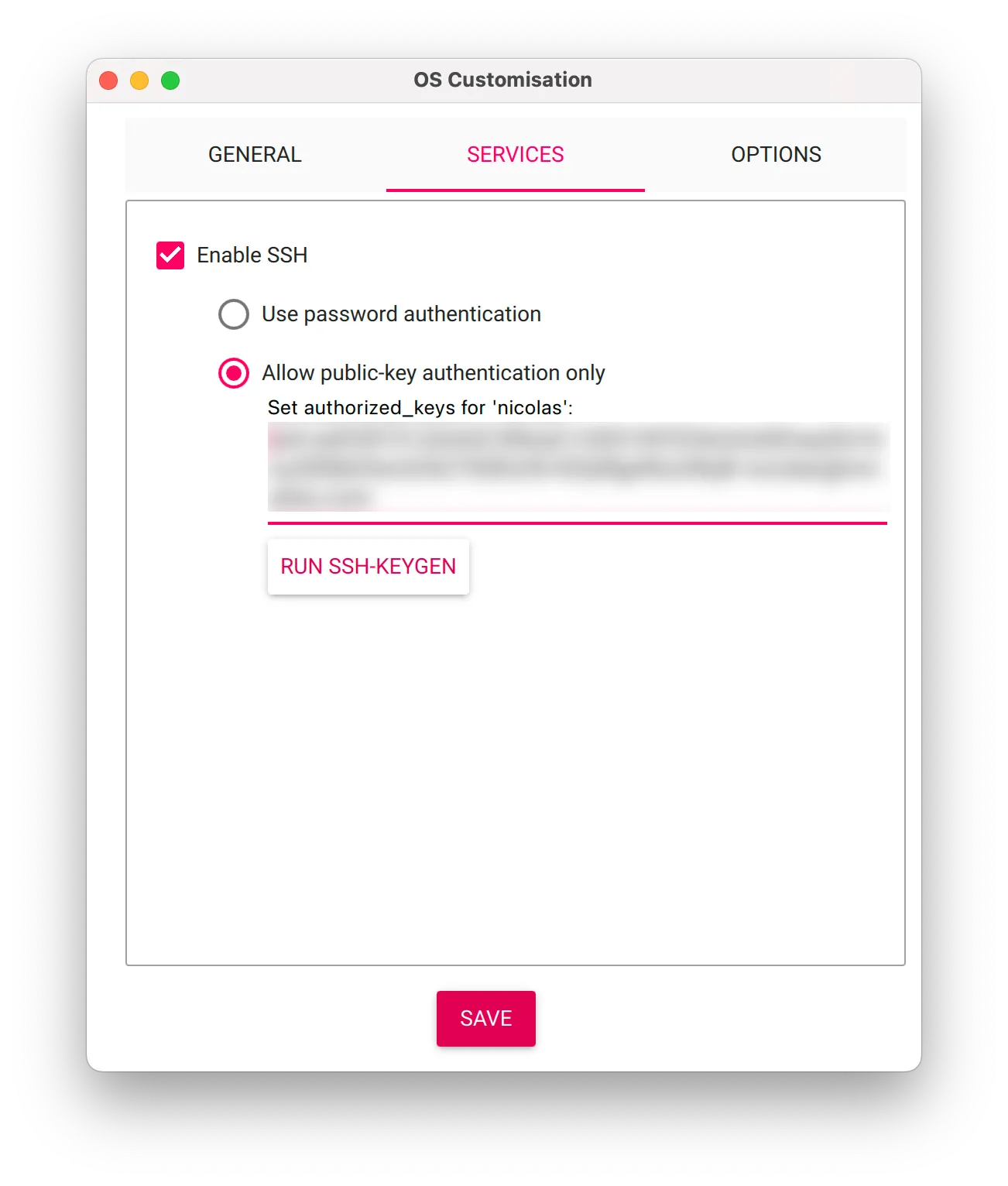Image resolution: width=1008 pixels, height=1186 pixels.
Task: Click the RUN SSH-KEYGEN button
Action: point(369,567)
